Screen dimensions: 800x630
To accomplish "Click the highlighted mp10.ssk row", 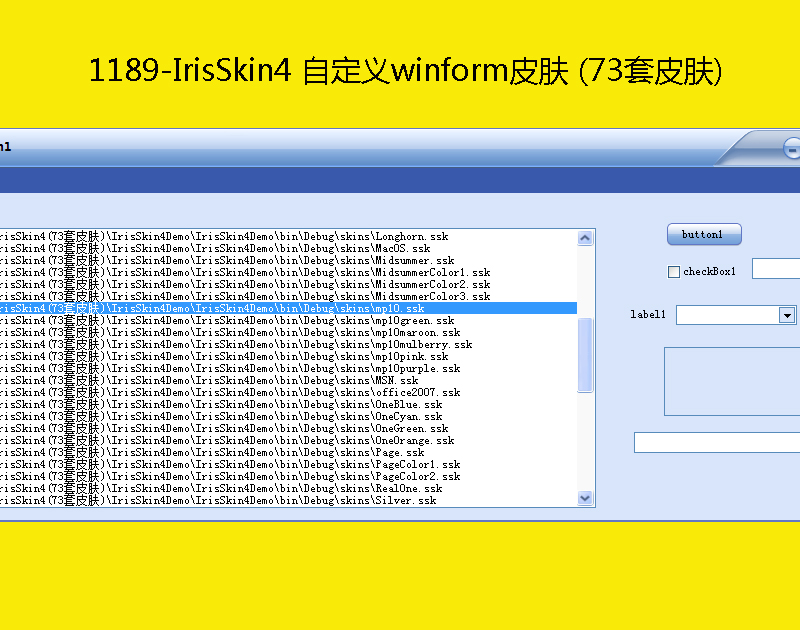I will (x=288, y=308).
